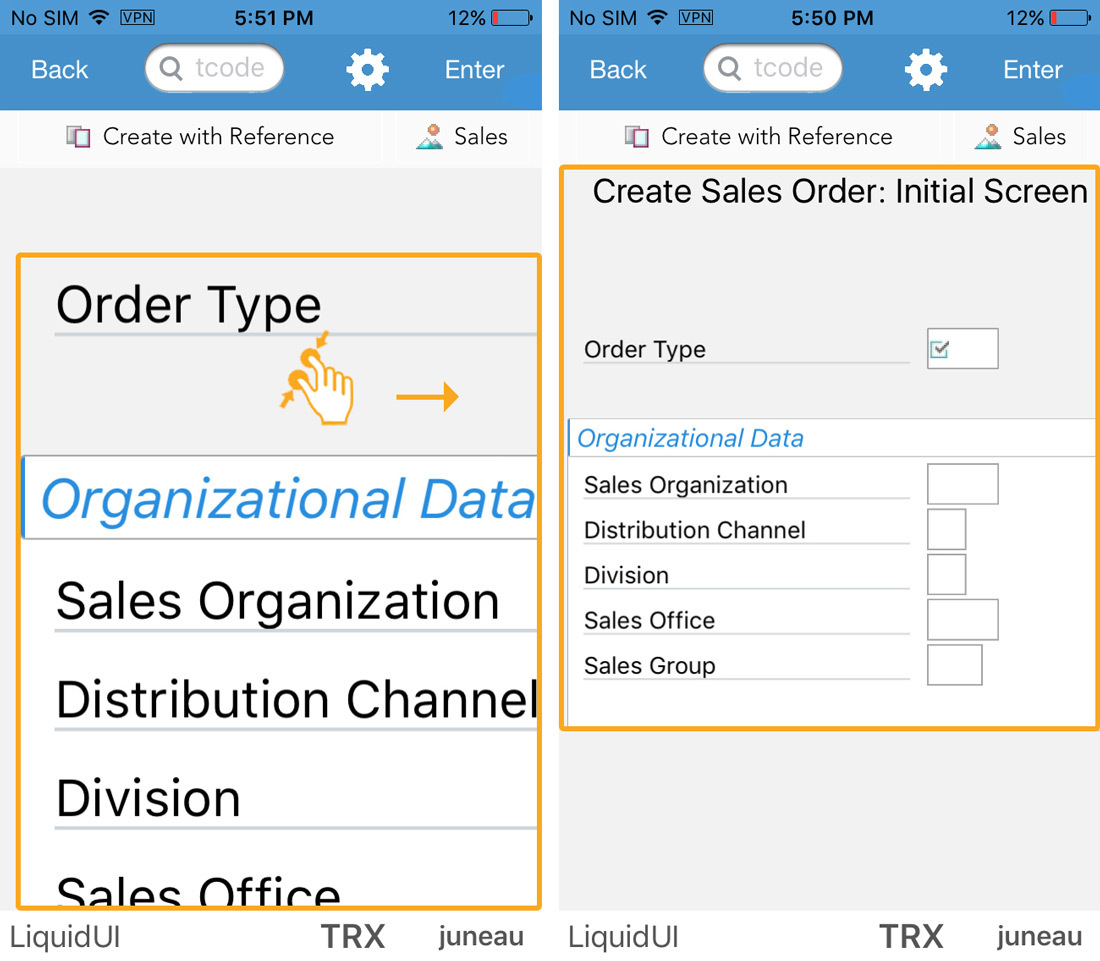Click the search magnifier in left tcode box
This screenshot has width=1100, height=961.
[x=171, y=69]
